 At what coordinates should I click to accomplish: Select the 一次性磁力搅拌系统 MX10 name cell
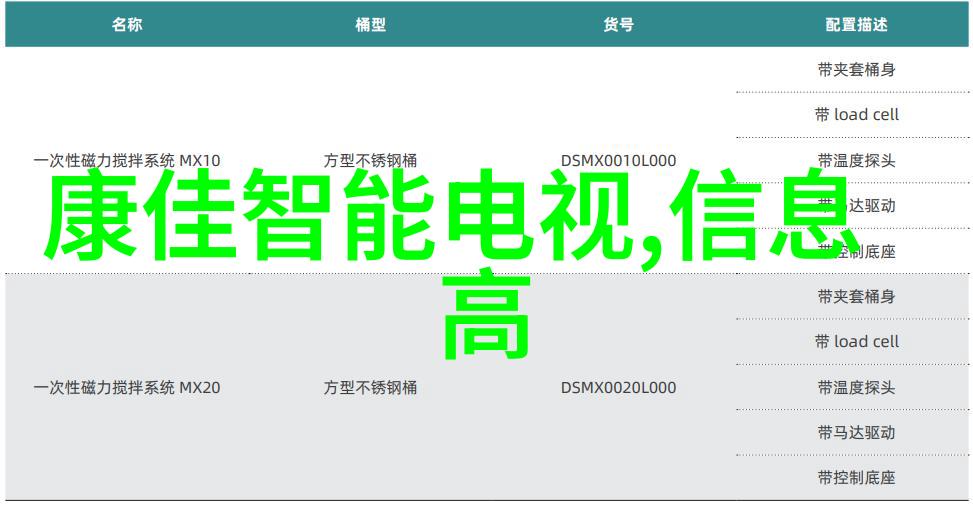[127, 161]
